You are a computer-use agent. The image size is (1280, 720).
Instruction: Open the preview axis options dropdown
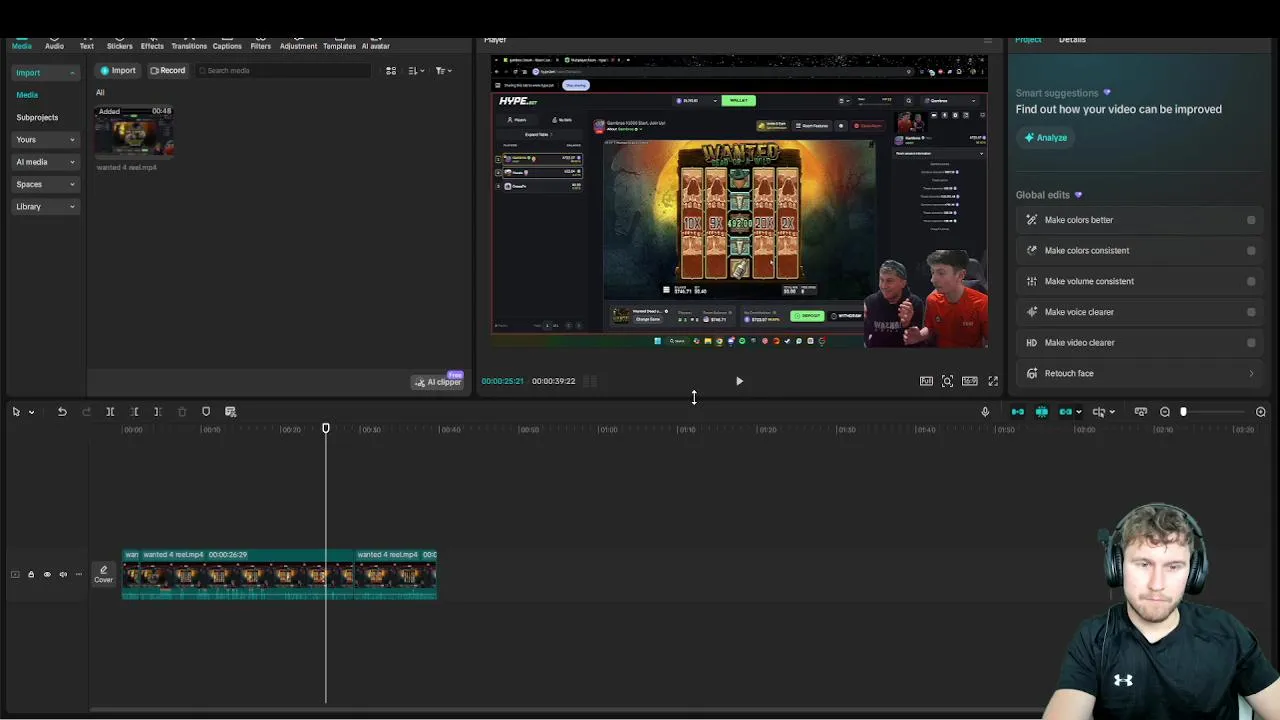1112,412
